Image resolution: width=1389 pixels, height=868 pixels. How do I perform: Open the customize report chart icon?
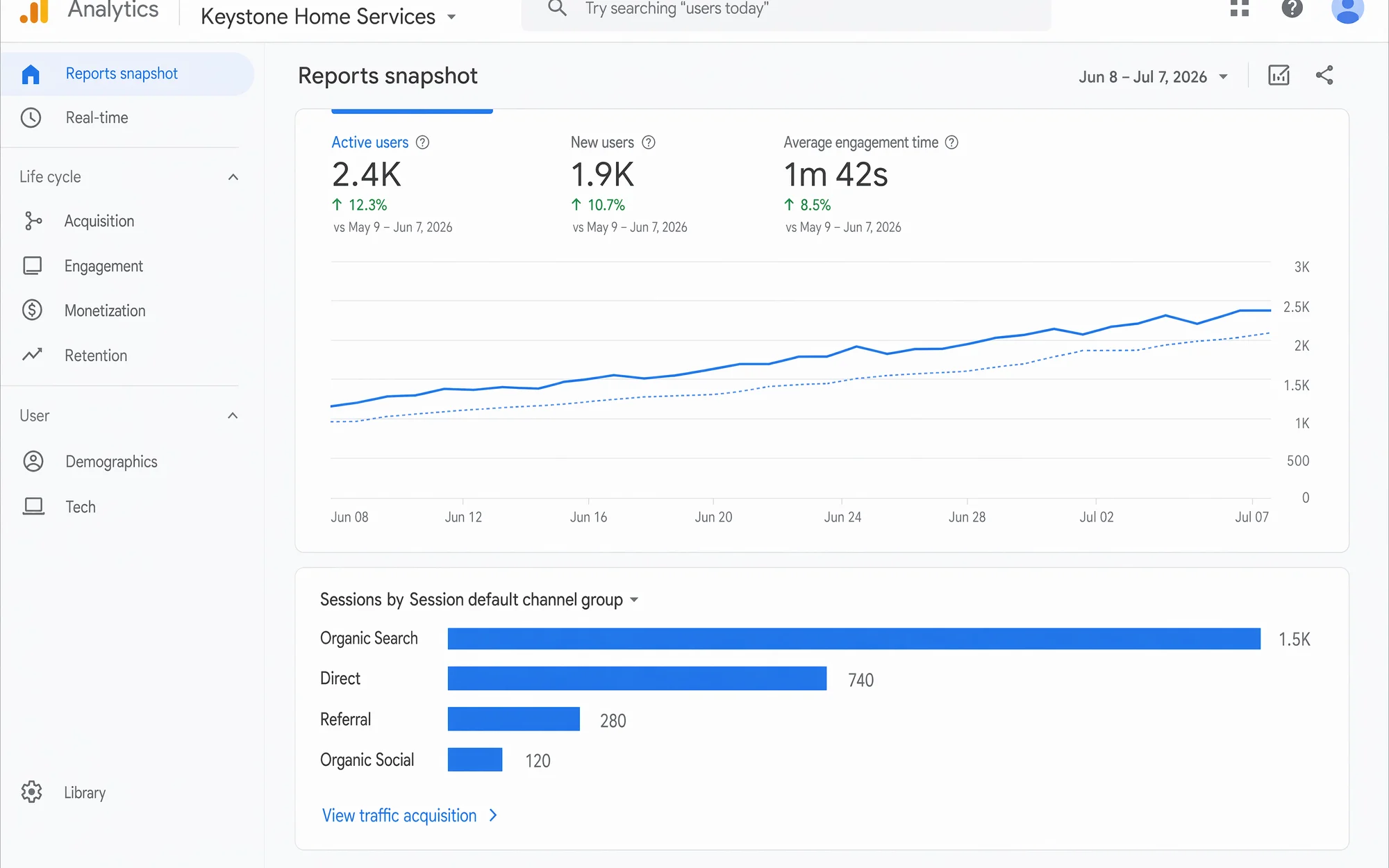[x=1279, y=75]
